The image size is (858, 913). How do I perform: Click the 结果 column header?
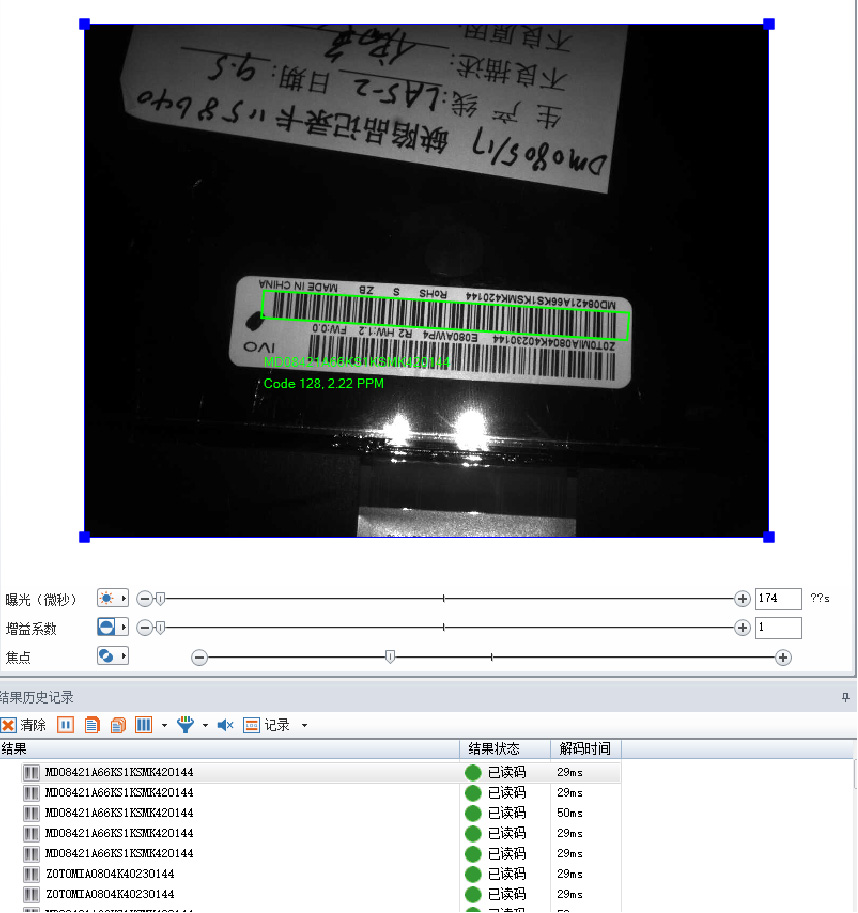pyautogui.click(x=230, y=749)
